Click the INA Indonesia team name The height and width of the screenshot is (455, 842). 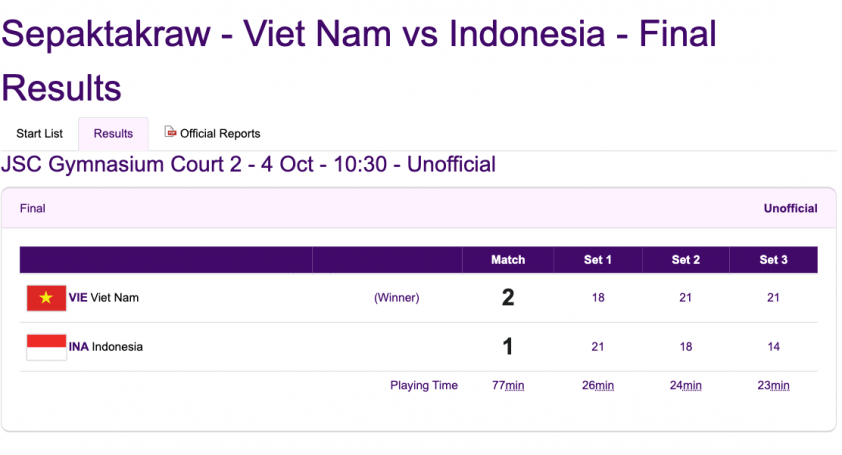click(x=106, y=347)
